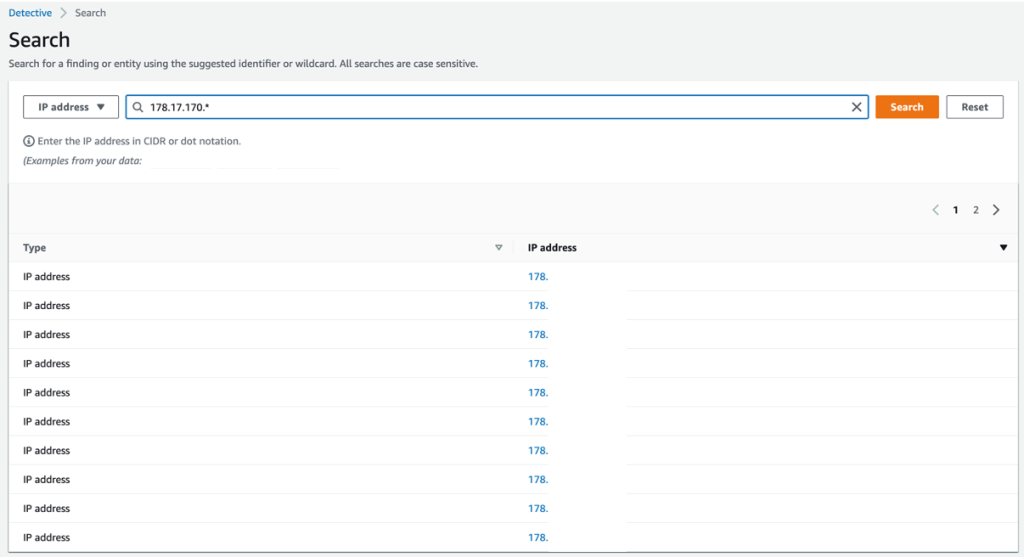Open the second row's 178. IP link
This screenshot has height=557, width=1024.
pos(538,306)
